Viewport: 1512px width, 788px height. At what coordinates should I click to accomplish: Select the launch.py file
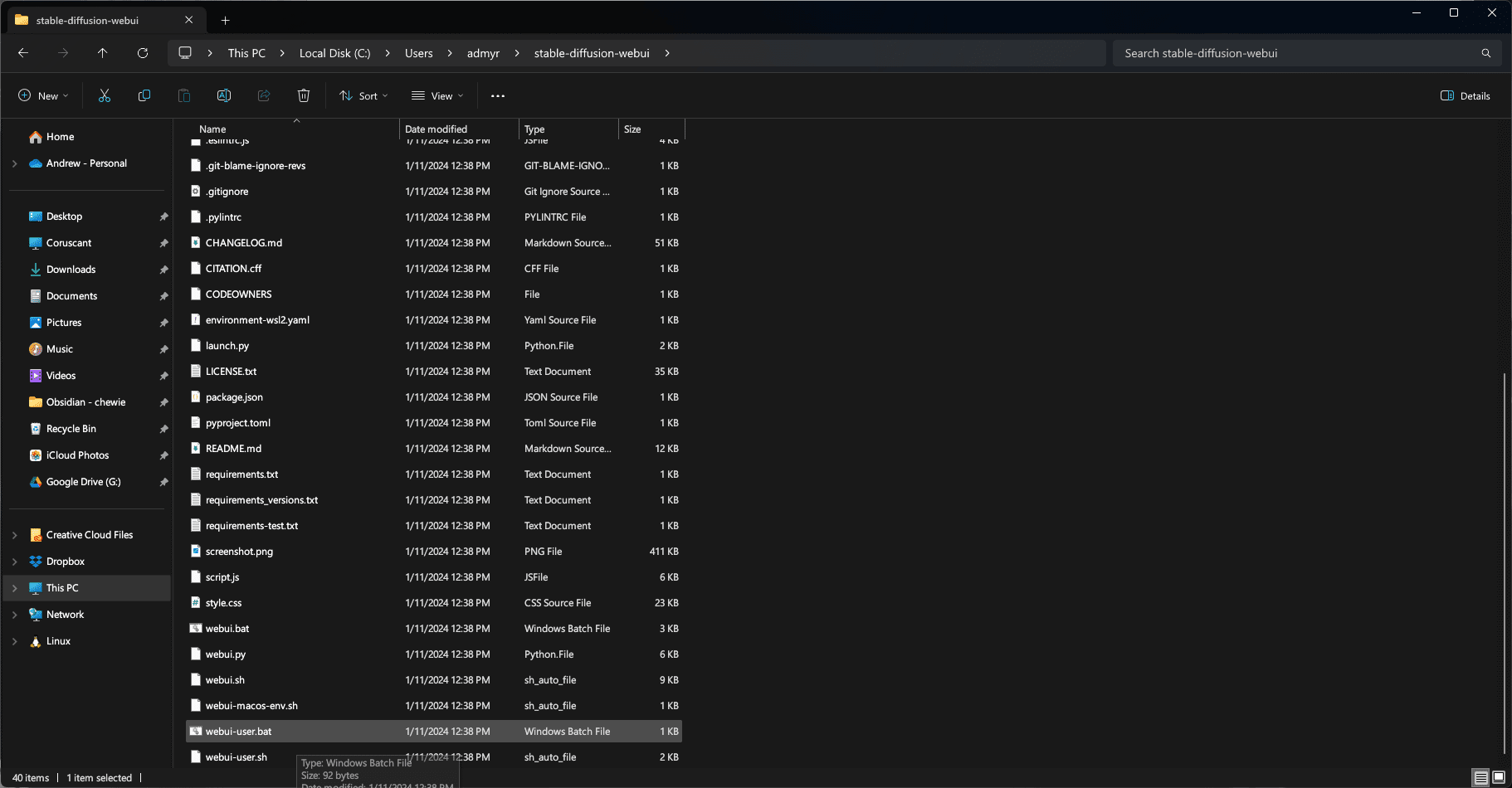(x=434, y=346)
